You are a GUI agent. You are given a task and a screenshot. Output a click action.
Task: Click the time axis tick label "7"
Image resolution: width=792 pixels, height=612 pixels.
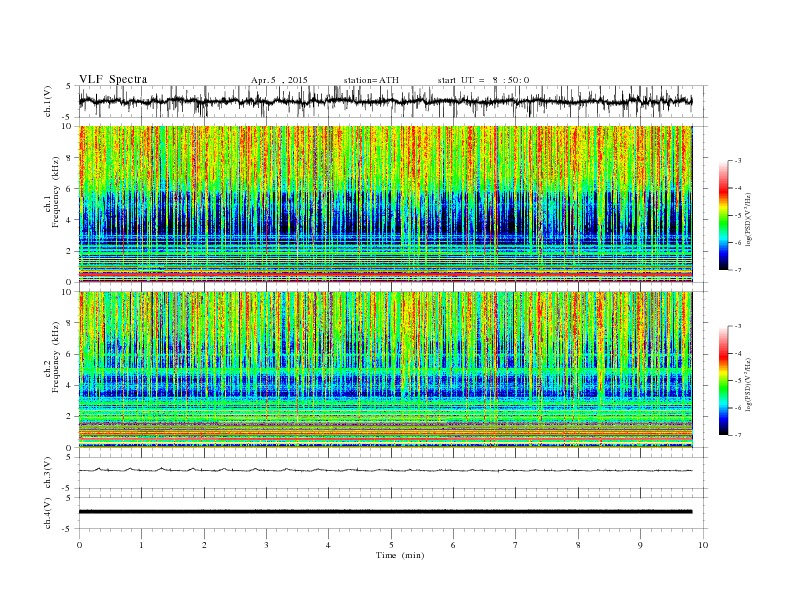tap(516, 545)
